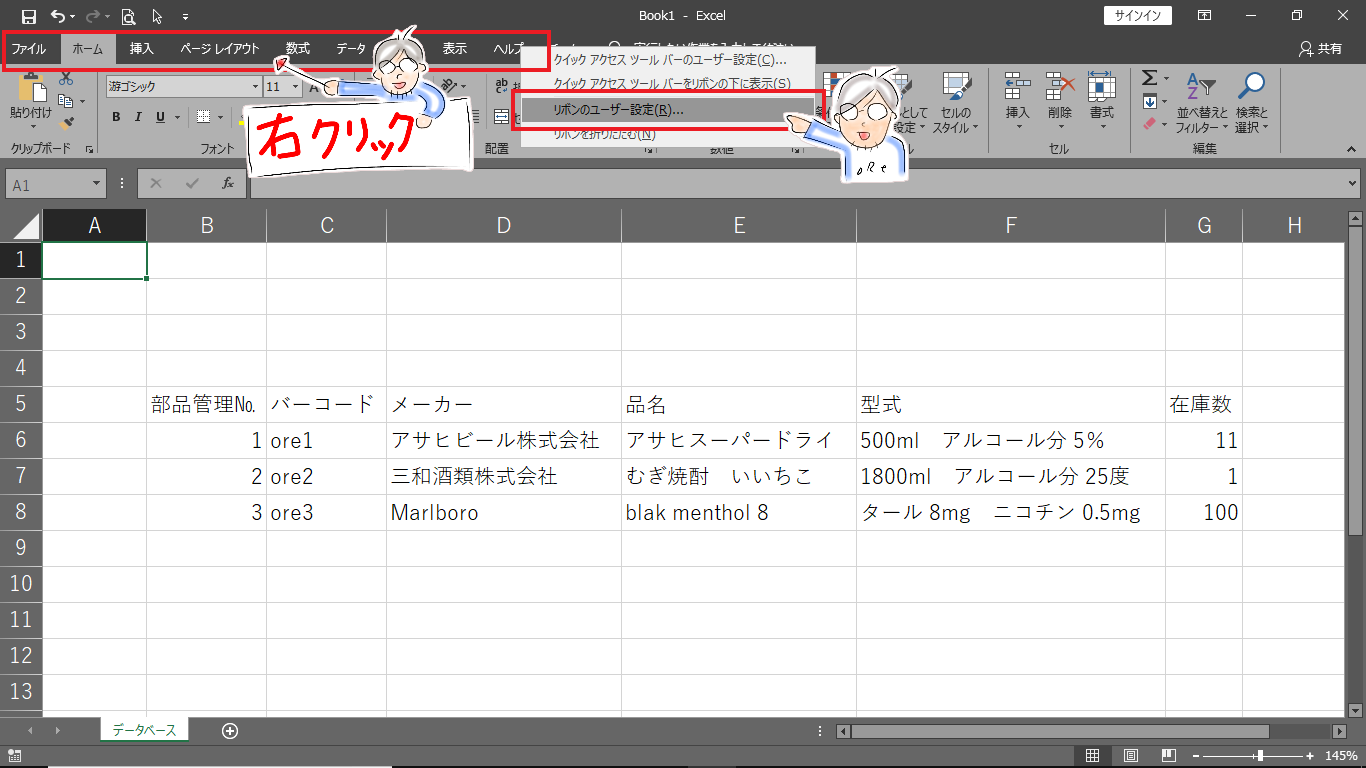Open 検索と選択 find and select magnifier

coord(1250,103)
